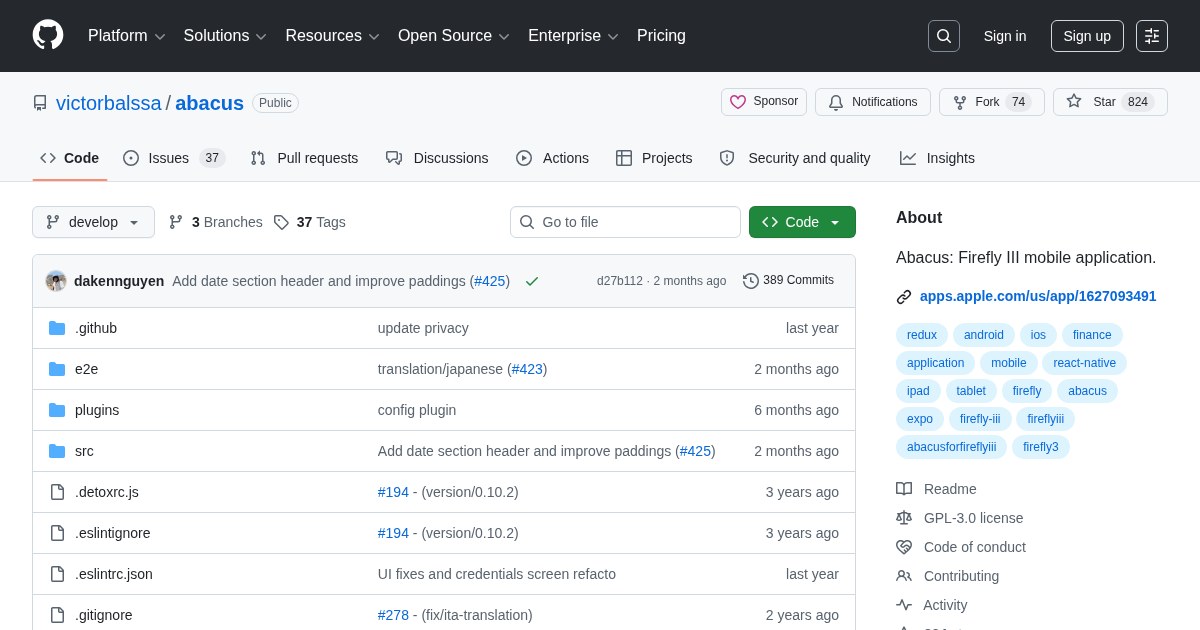Open the green Code dropdown
The width and height of the screenshot is (1200, 630).
(802, 222)
